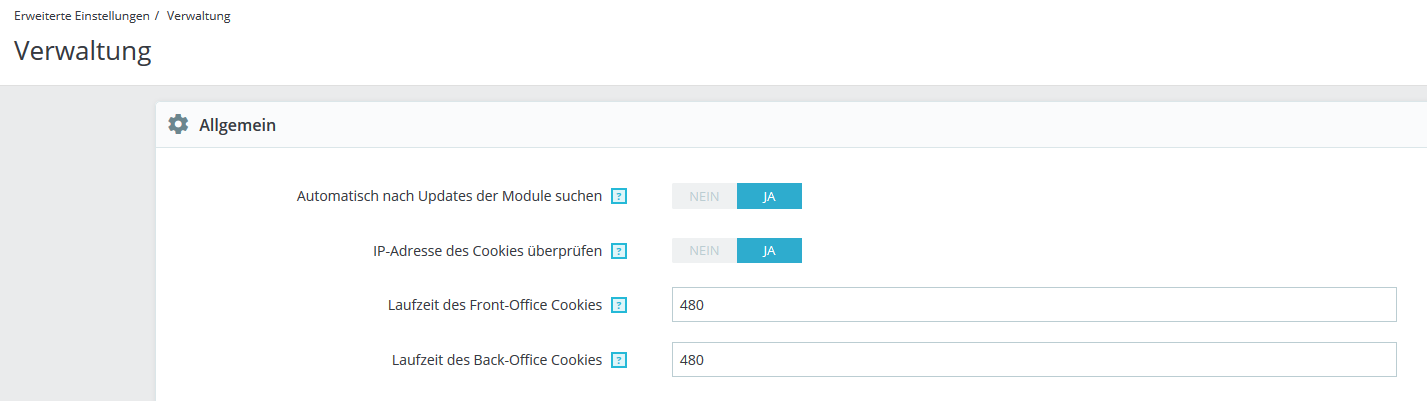
Task: Set module update search to NEIN
Action: point(704,196)
